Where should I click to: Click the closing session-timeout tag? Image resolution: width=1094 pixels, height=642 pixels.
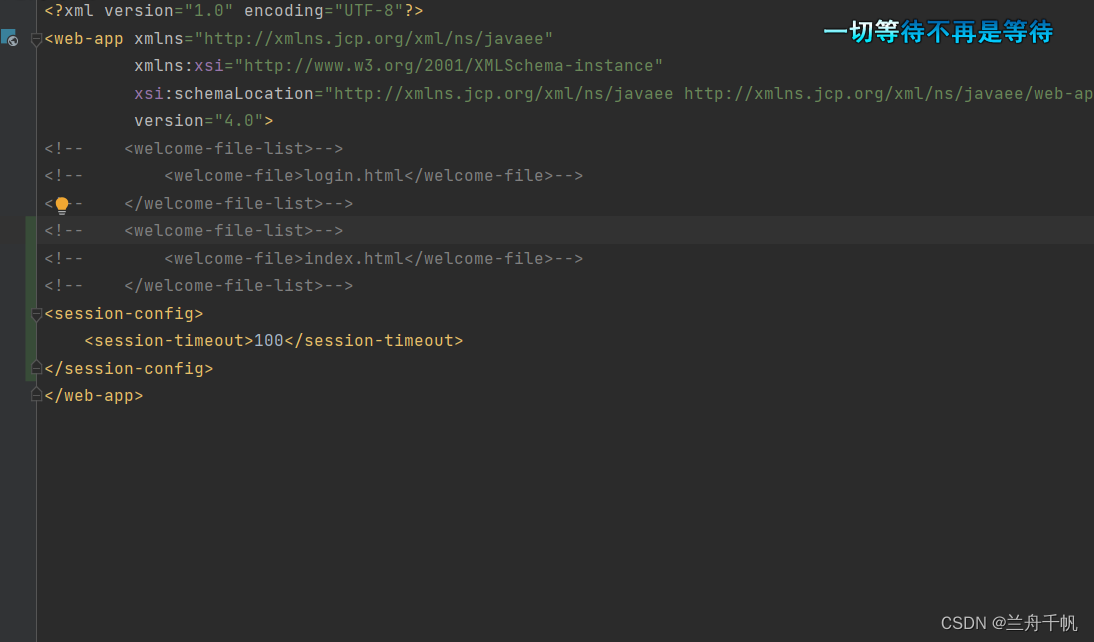(x=373, y=341)
